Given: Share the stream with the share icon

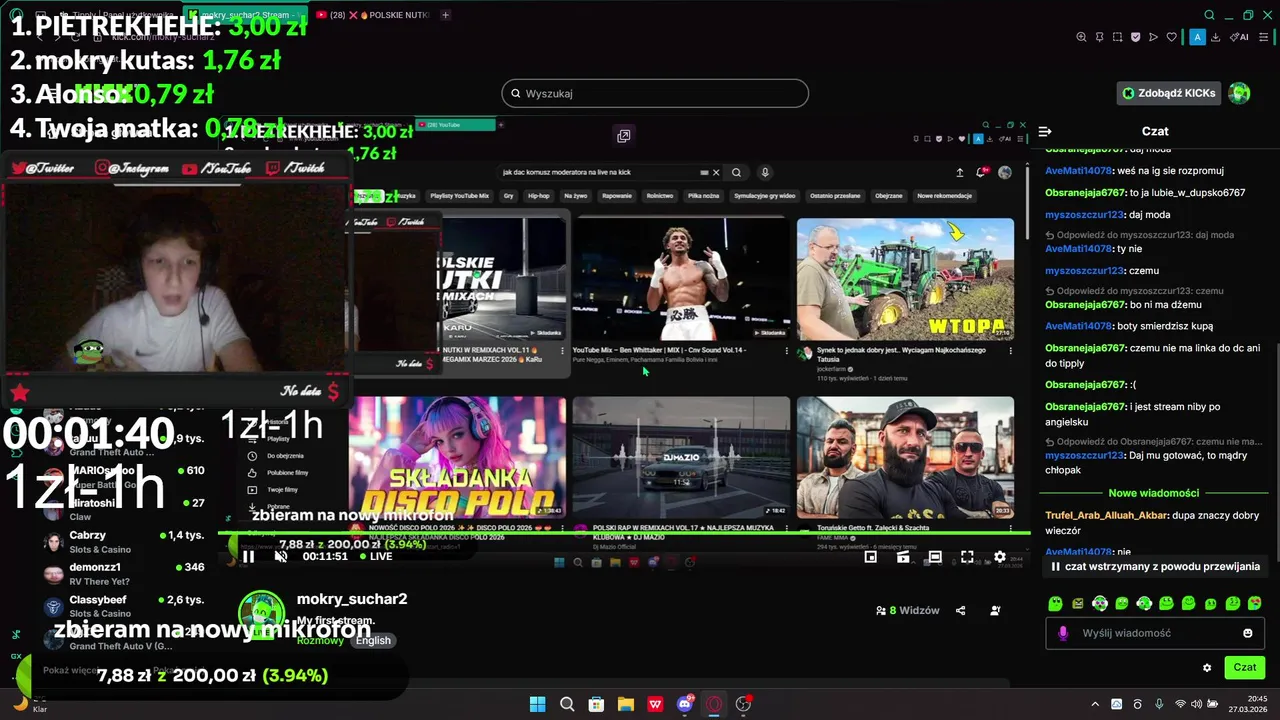Looking at the screenshot, I should click(x=961, y=610).
